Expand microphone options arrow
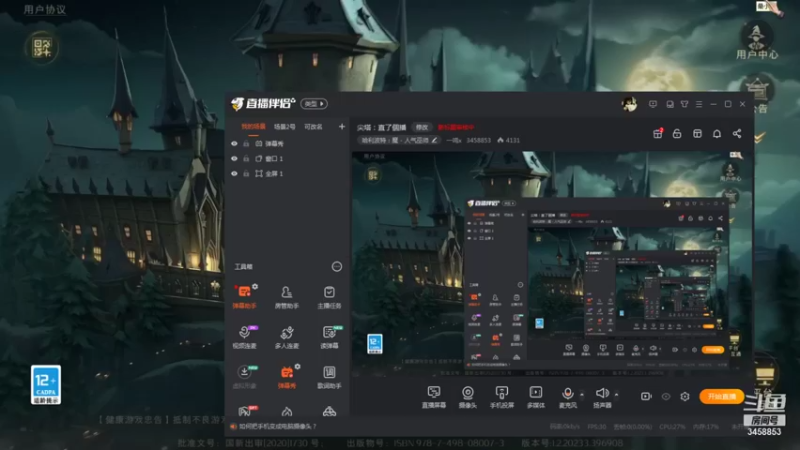The width and height of the screenshot is (800, 450). [582, 394]
